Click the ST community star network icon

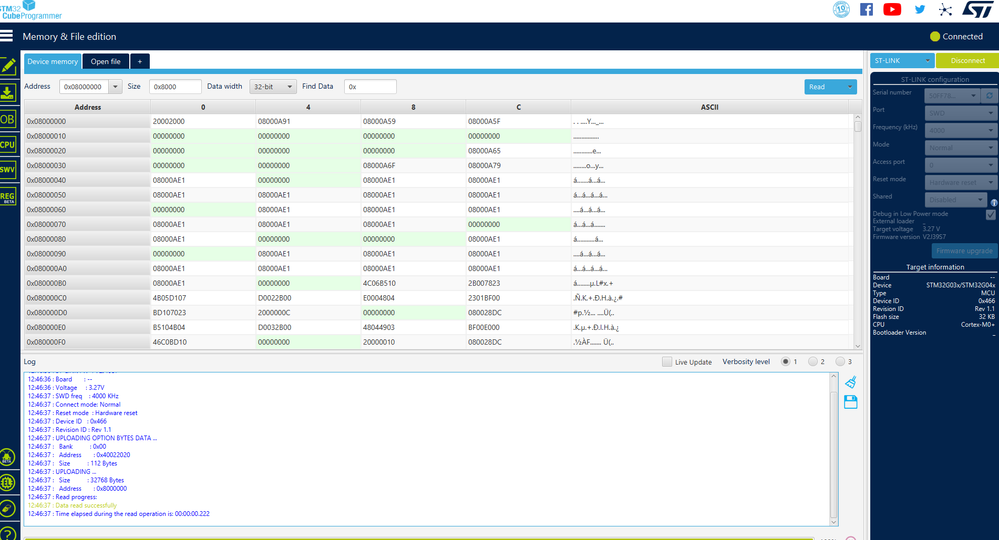945,10
